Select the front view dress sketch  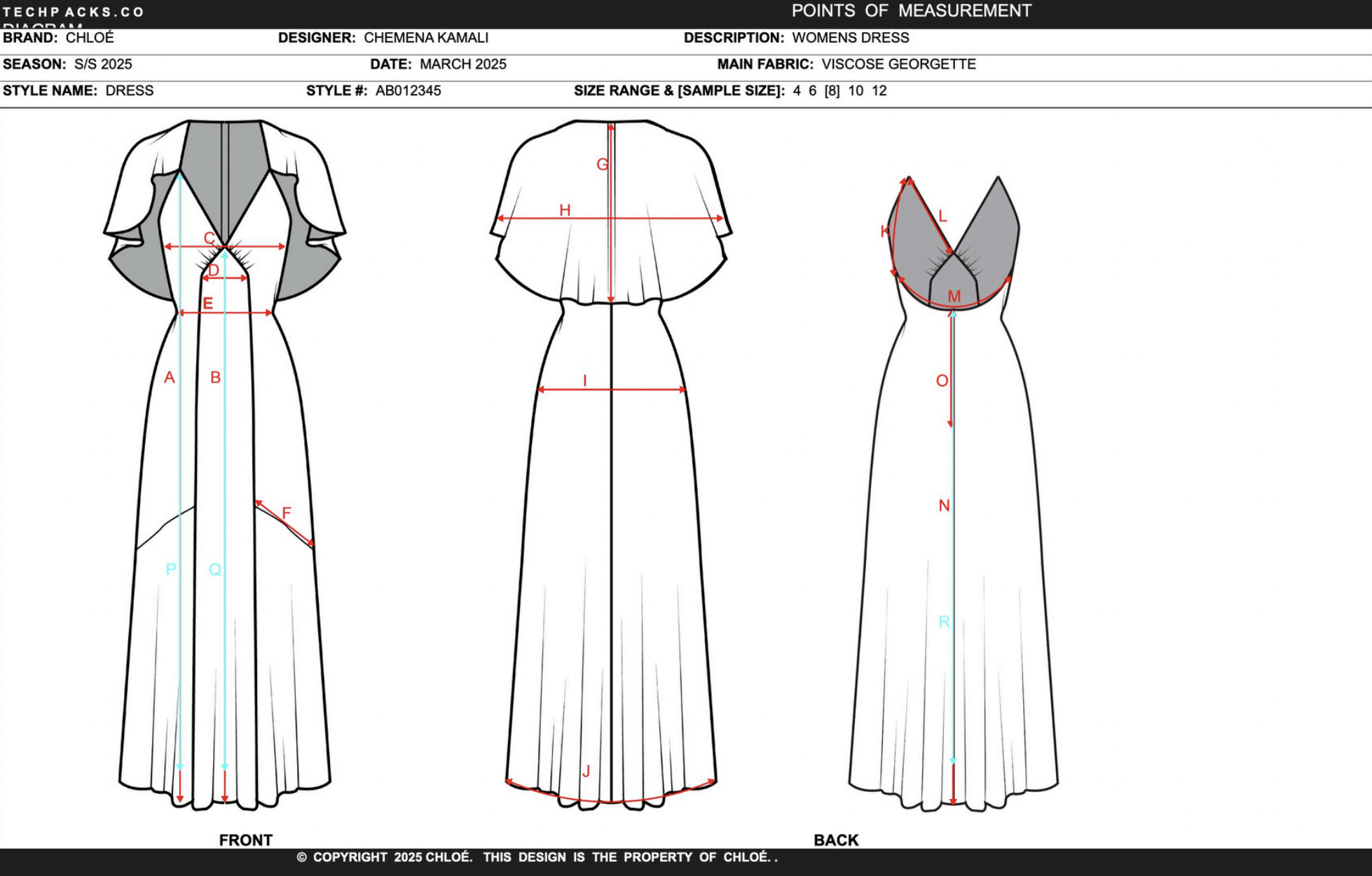[x=225, y=465]
